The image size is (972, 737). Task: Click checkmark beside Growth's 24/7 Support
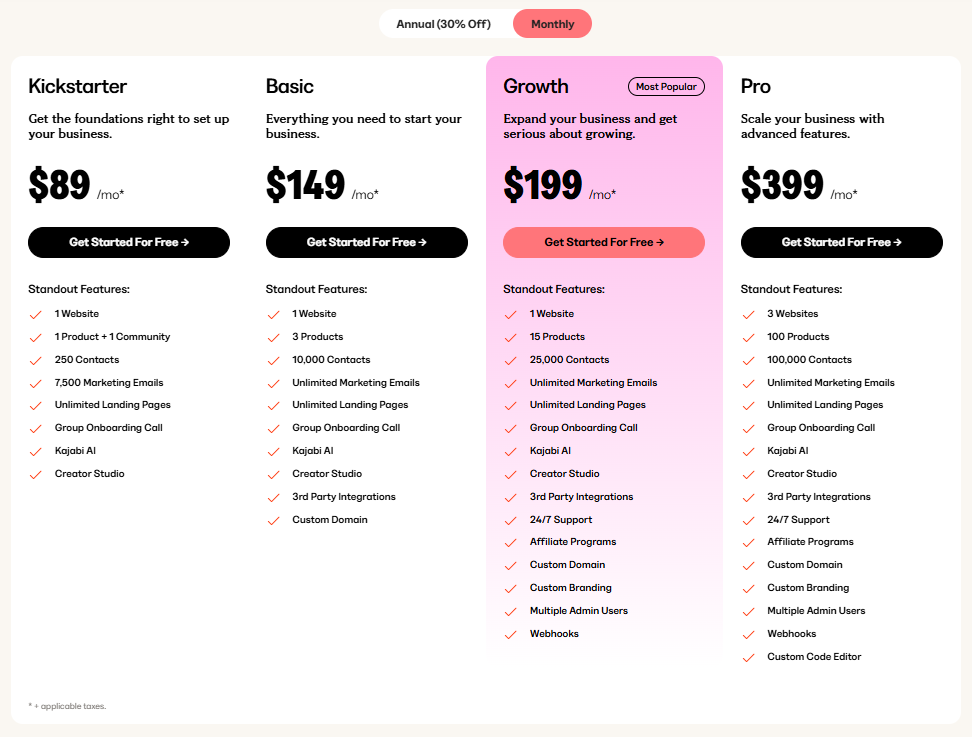(x=510, y=520)
